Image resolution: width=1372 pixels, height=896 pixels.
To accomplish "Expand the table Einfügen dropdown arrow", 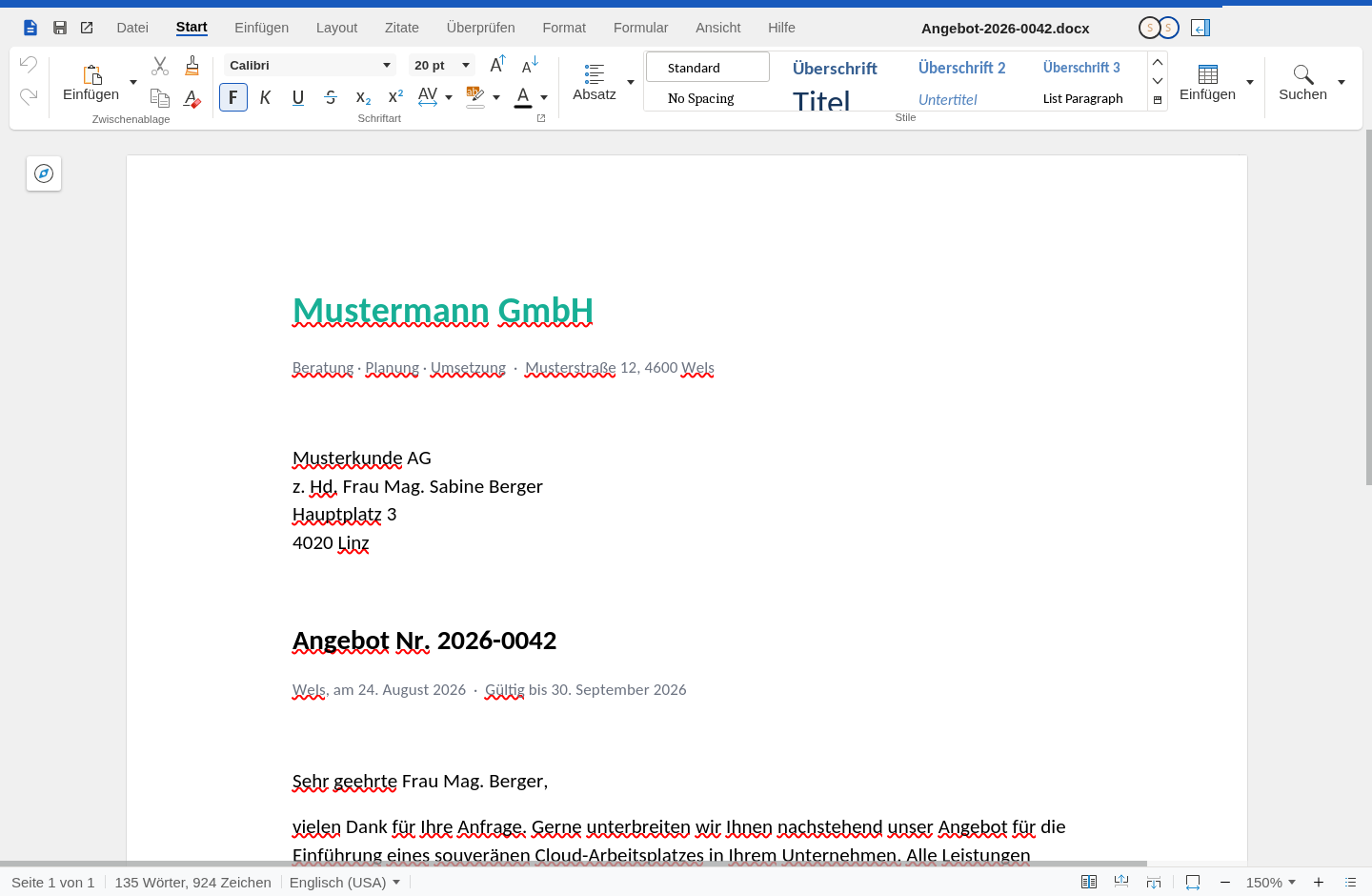I will tap(1250, 83).
